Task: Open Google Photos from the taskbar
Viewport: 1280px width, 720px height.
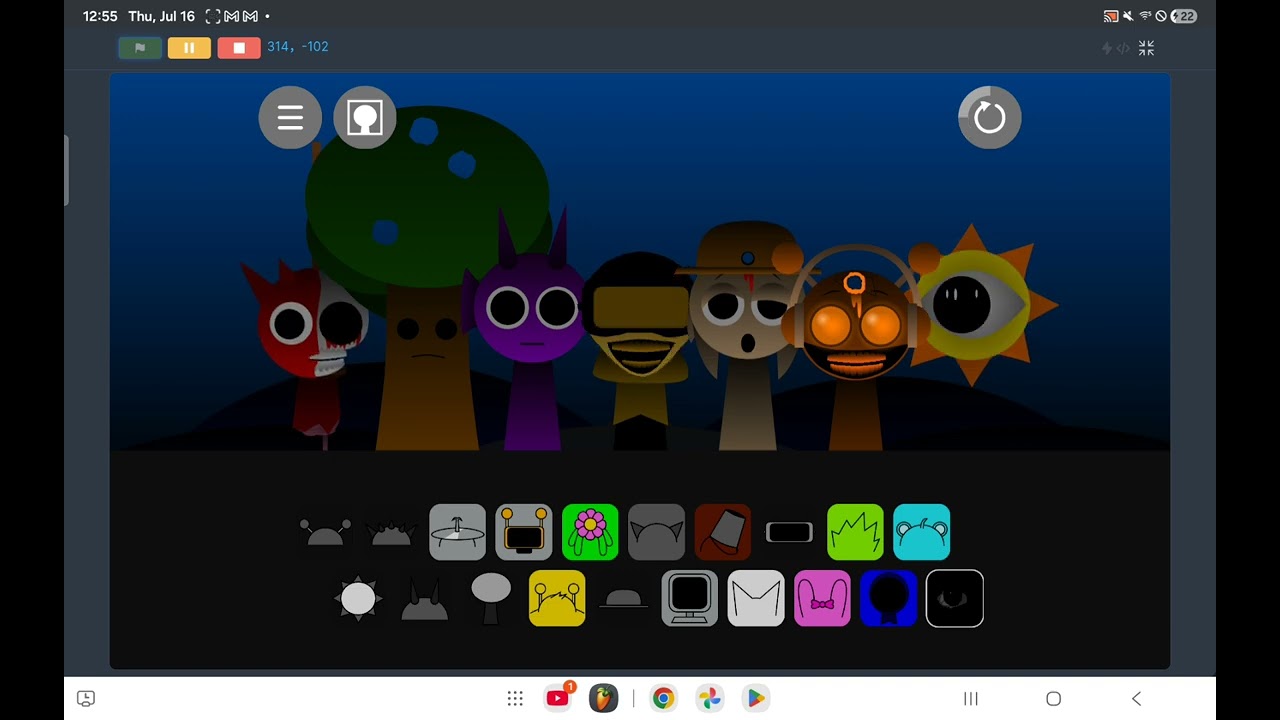Action: point(709,698)
